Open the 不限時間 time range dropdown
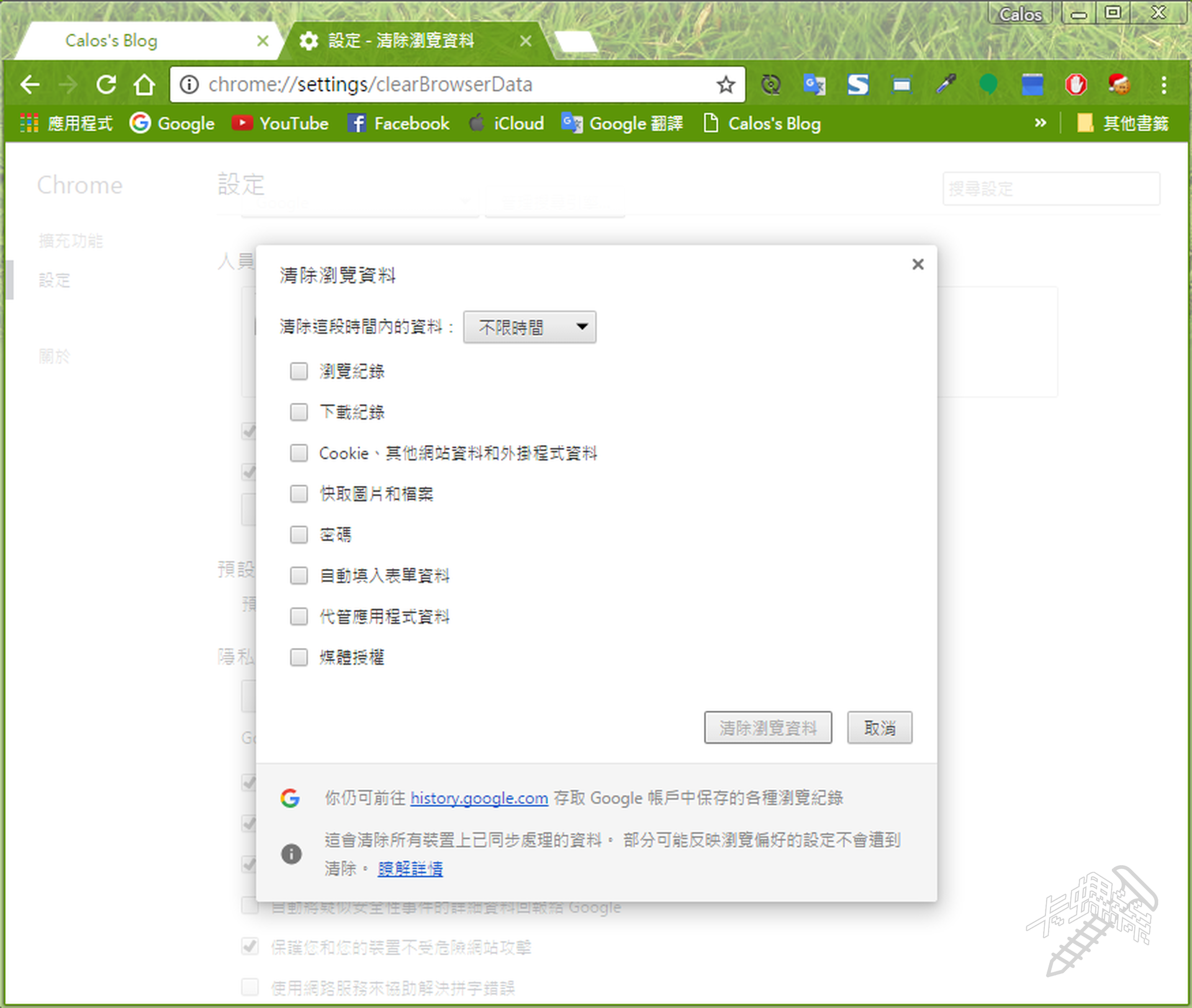 tap(530, 327)
